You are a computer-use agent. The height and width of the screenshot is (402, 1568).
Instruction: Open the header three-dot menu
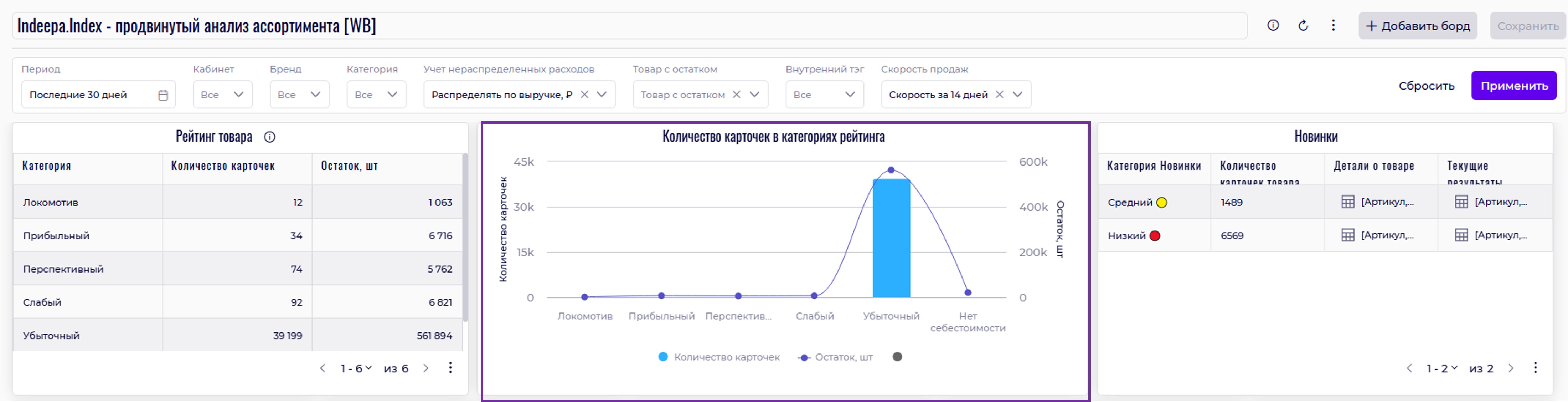pyautogui.click(x=1333, y=26)
